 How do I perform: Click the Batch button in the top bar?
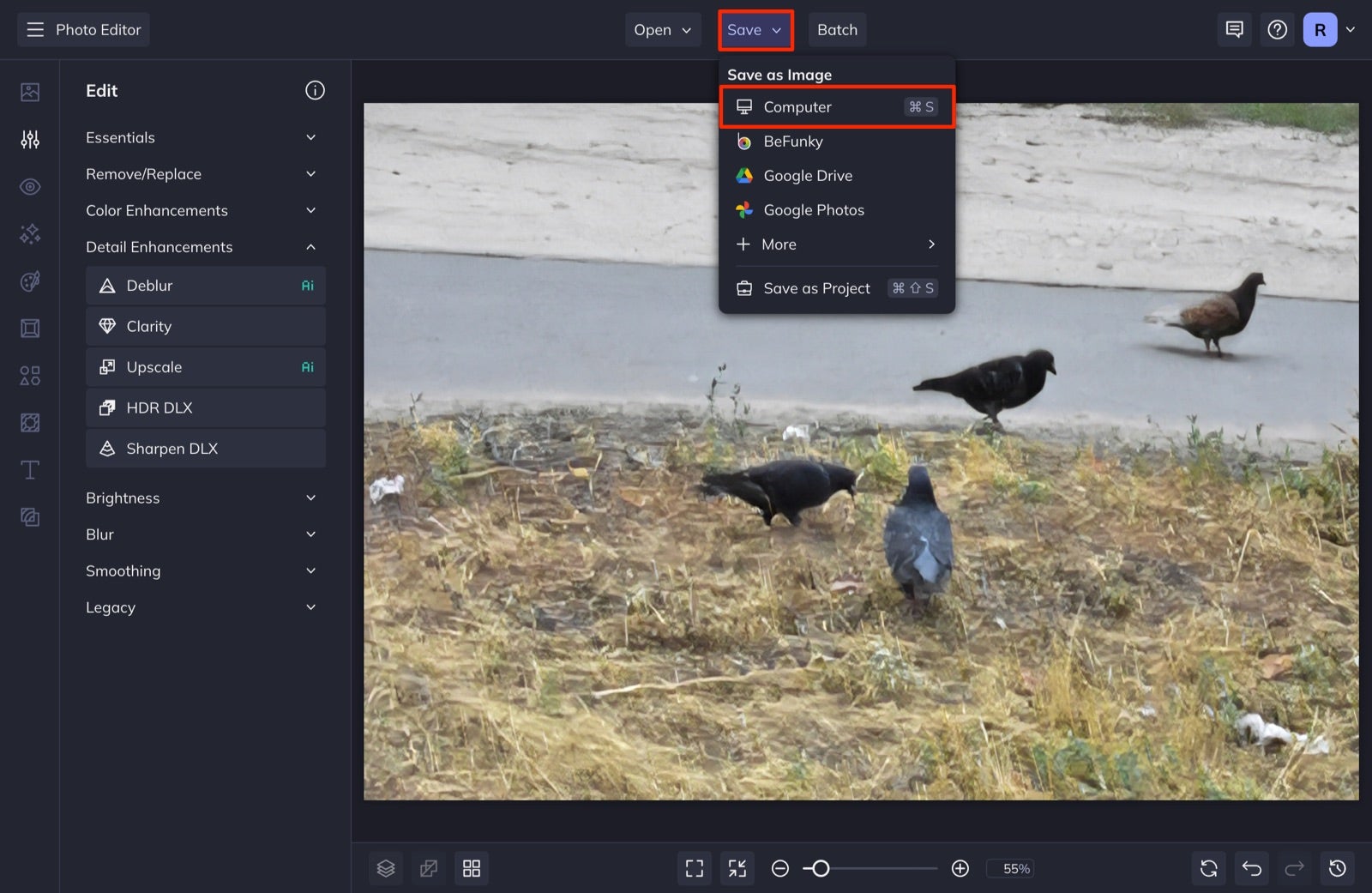pos(838,29)
